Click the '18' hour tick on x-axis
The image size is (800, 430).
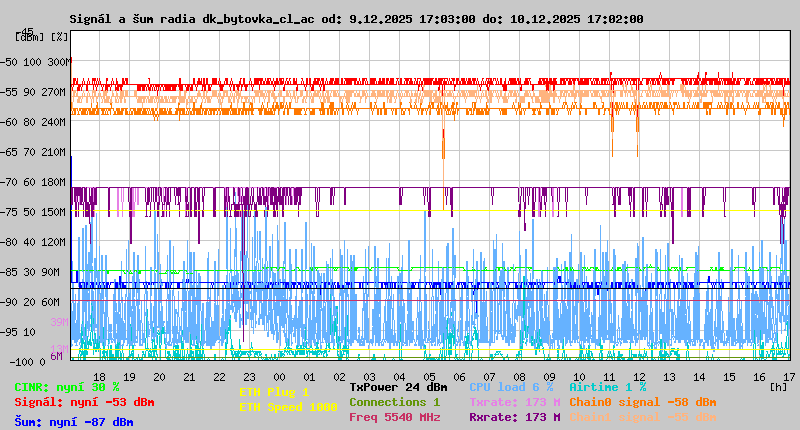pyautogui.click(x=99, y=377)
